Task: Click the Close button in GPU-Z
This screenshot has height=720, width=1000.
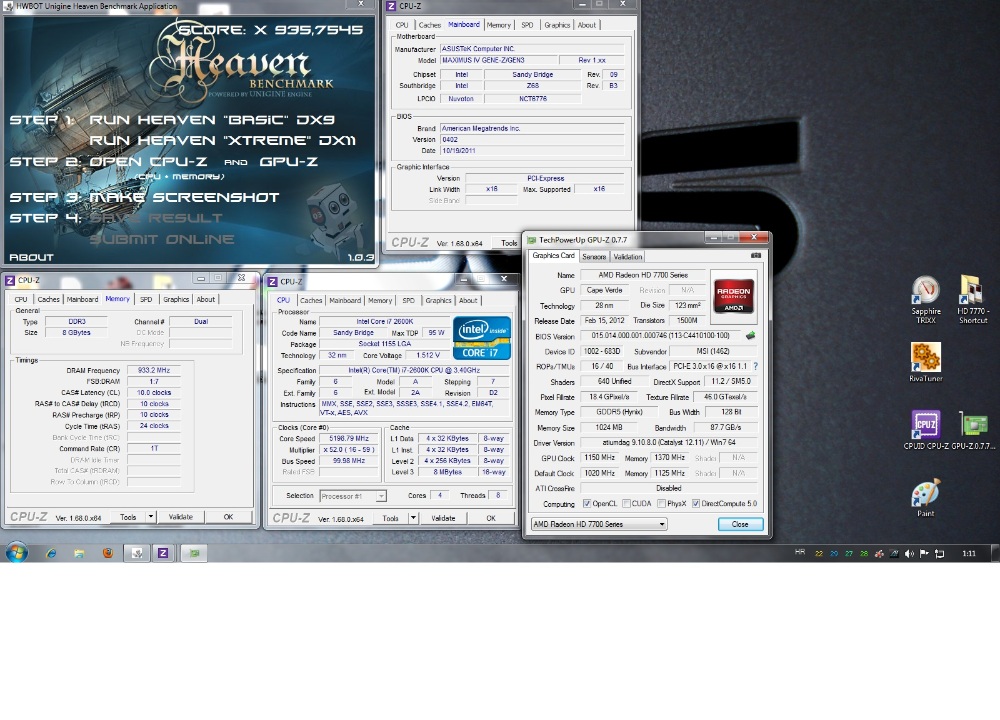Action: 740,524
